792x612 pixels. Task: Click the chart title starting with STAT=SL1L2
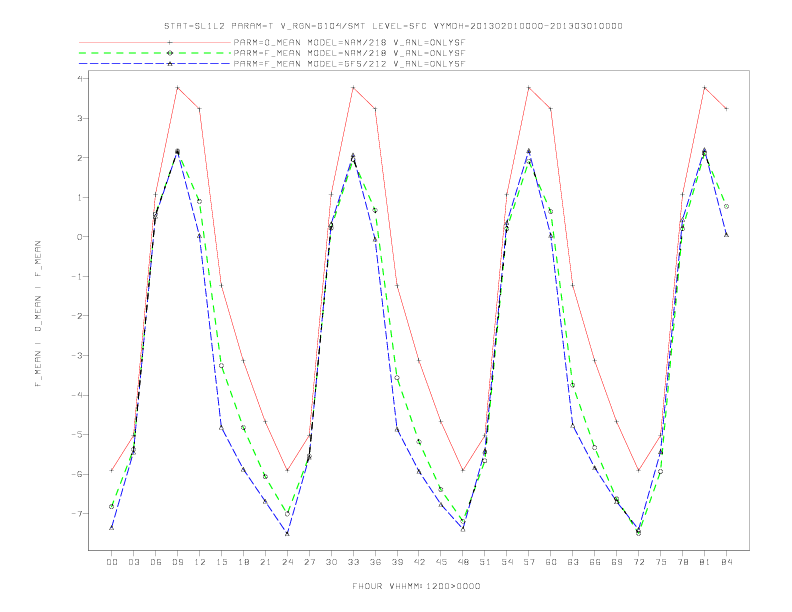[393, 26]
